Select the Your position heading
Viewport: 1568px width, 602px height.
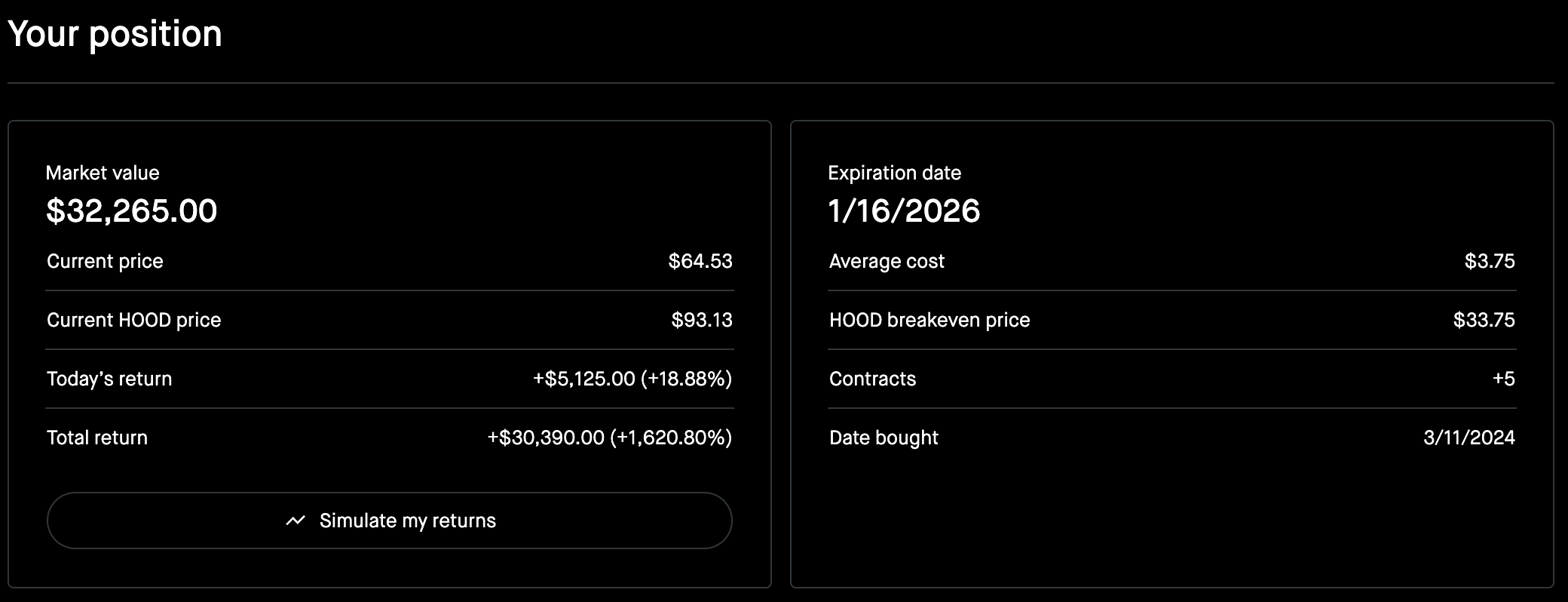115,35
